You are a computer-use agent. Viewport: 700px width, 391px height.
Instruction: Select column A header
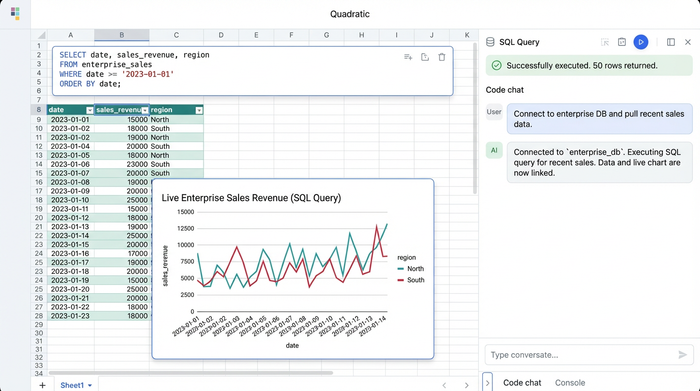tap(71, 35)
